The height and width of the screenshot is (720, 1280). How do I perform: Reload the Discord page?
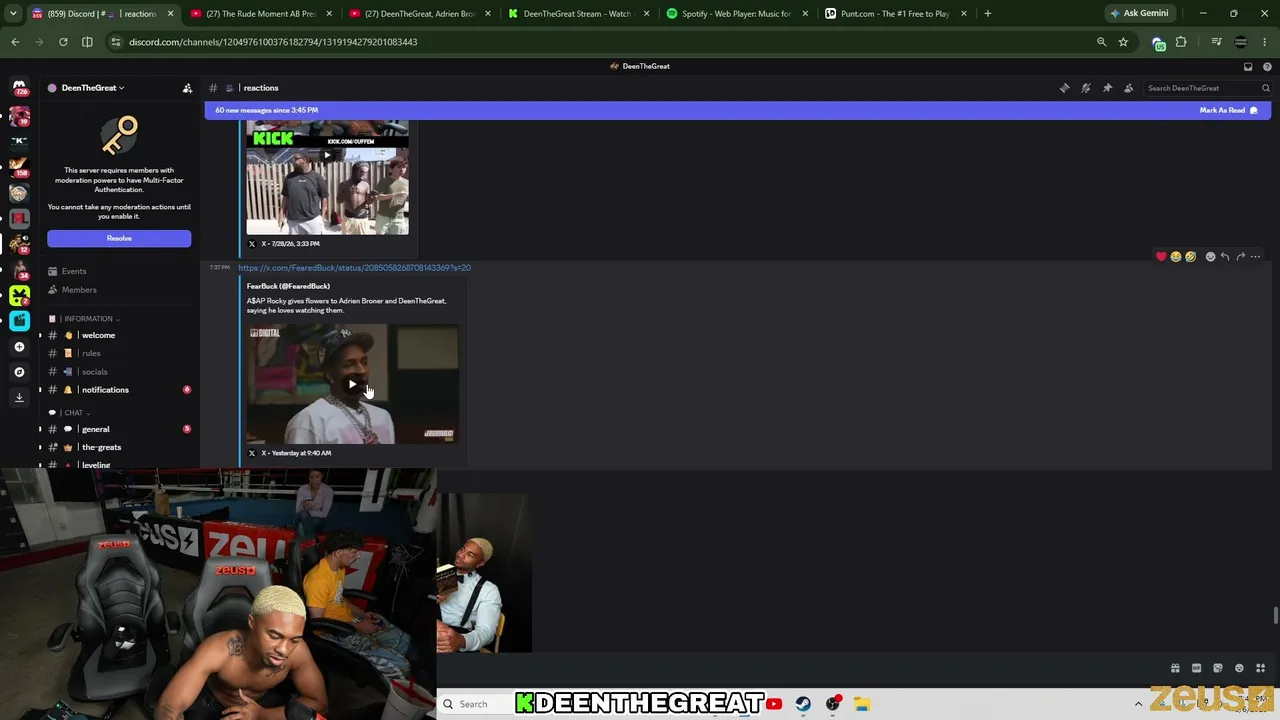point(63,42)
